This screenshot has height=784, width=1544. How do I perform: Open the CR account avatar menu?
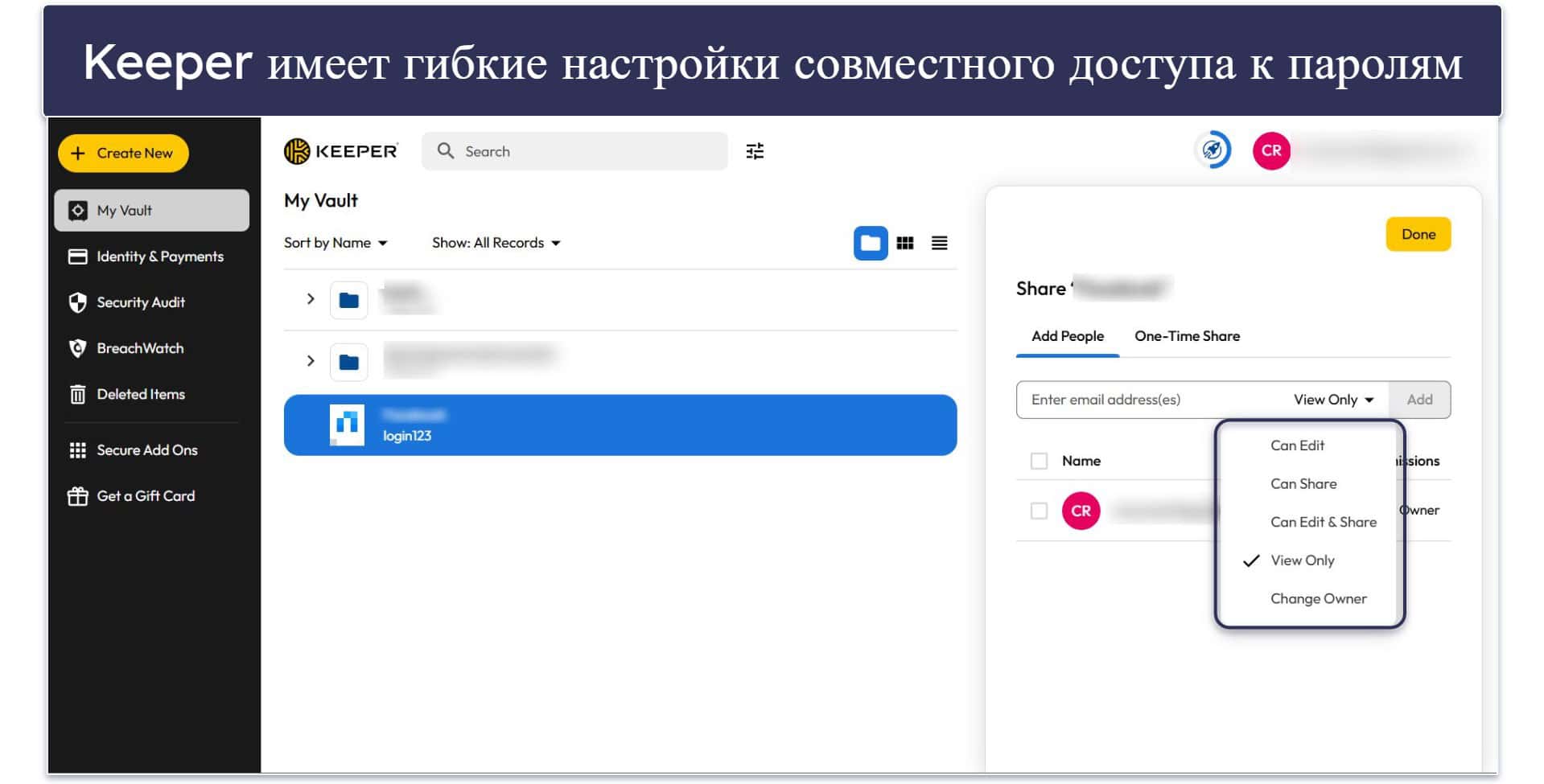(x=1271, y=150)
